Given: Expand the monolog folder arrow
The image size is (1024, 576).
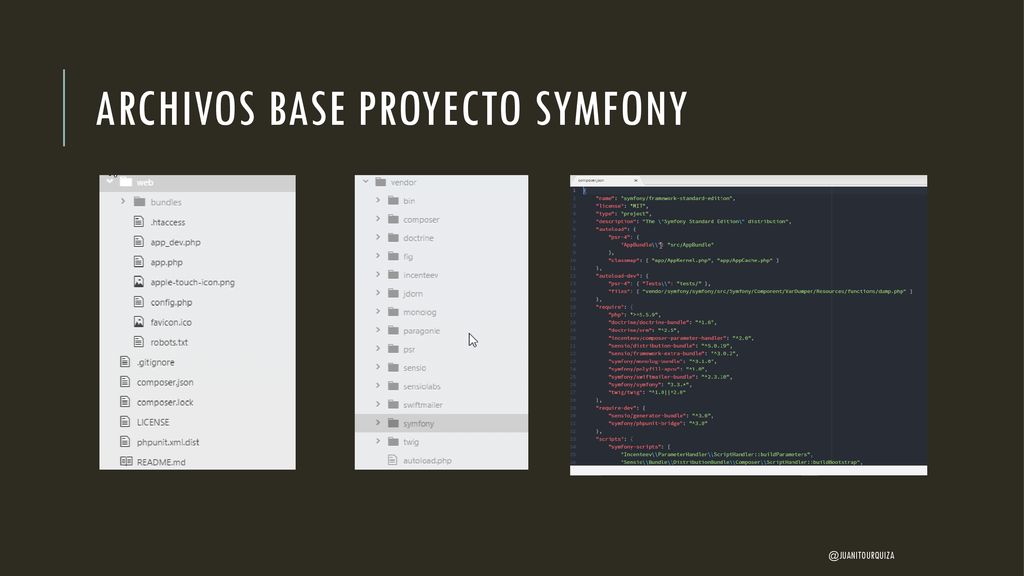Looking at the screenshot, I should 378,312.
